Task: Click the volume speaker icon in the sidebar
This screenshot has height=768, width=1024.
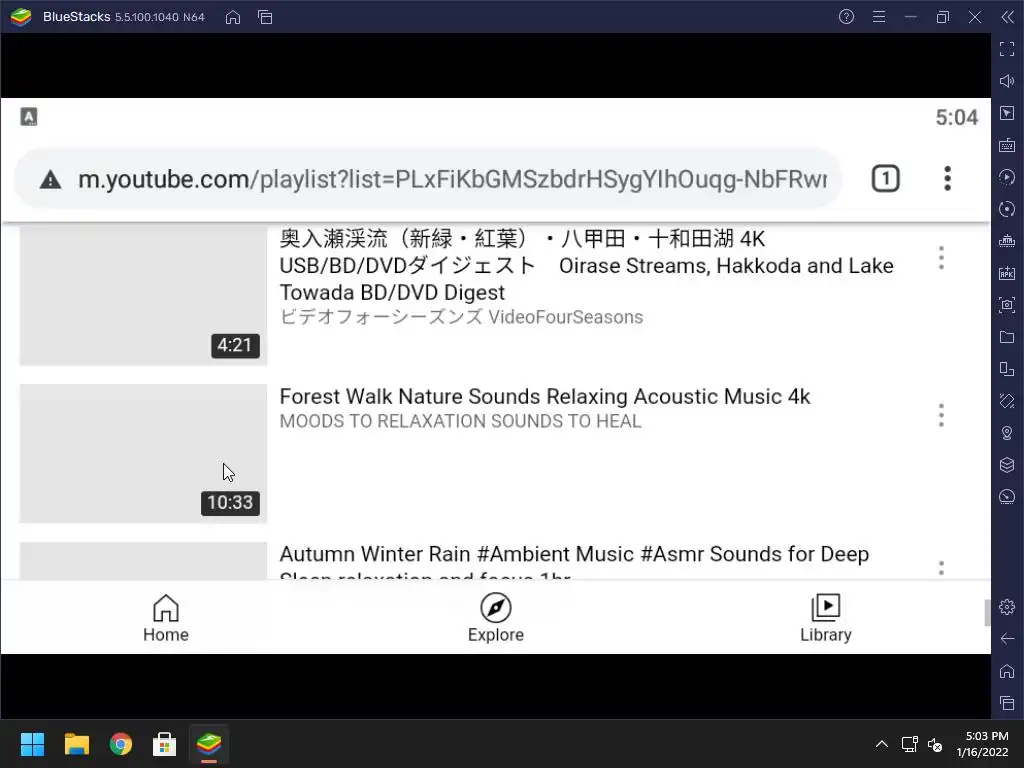Action: click(x=1007, y=81)
